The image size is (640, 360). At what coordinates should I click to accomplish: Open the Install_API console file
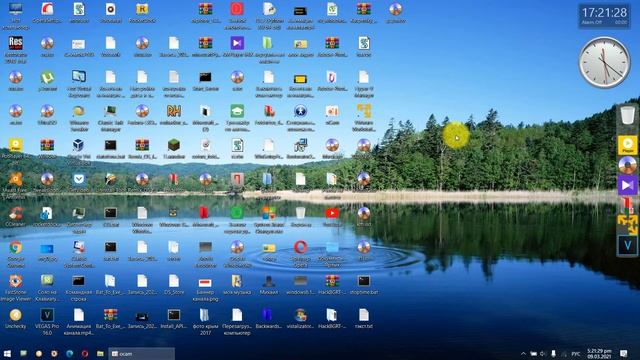[174, 315]
